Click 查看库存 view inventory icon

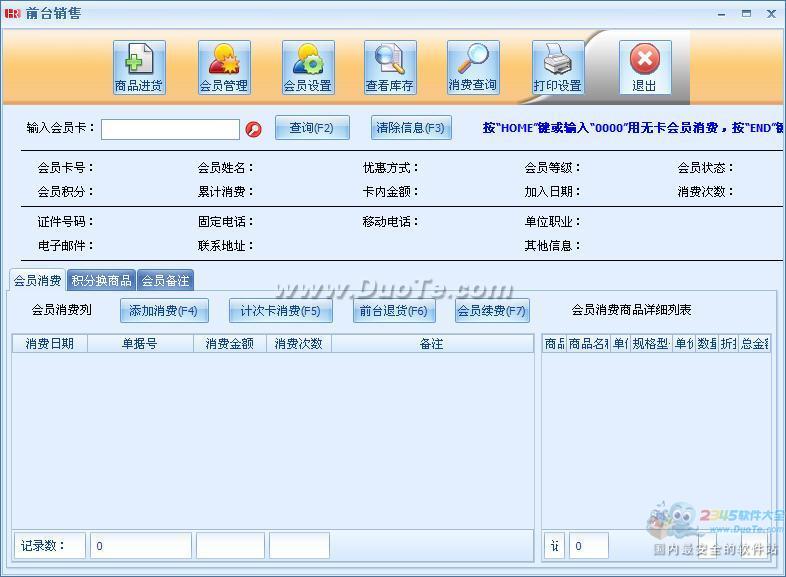point(390,66)
